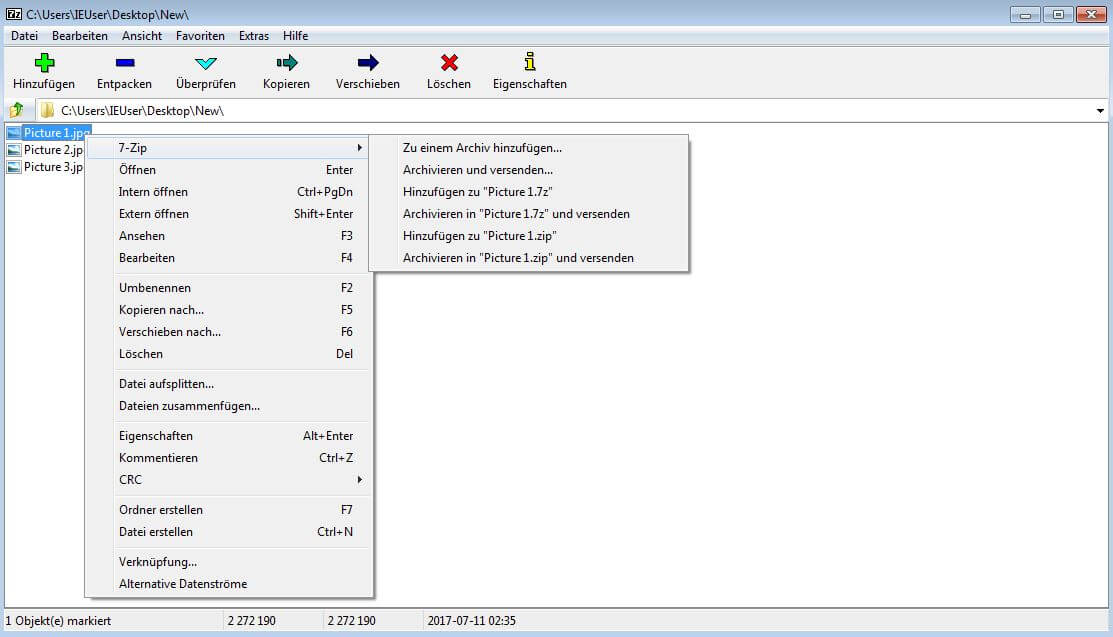Click the Löschen red X icon

click(449, 62)
